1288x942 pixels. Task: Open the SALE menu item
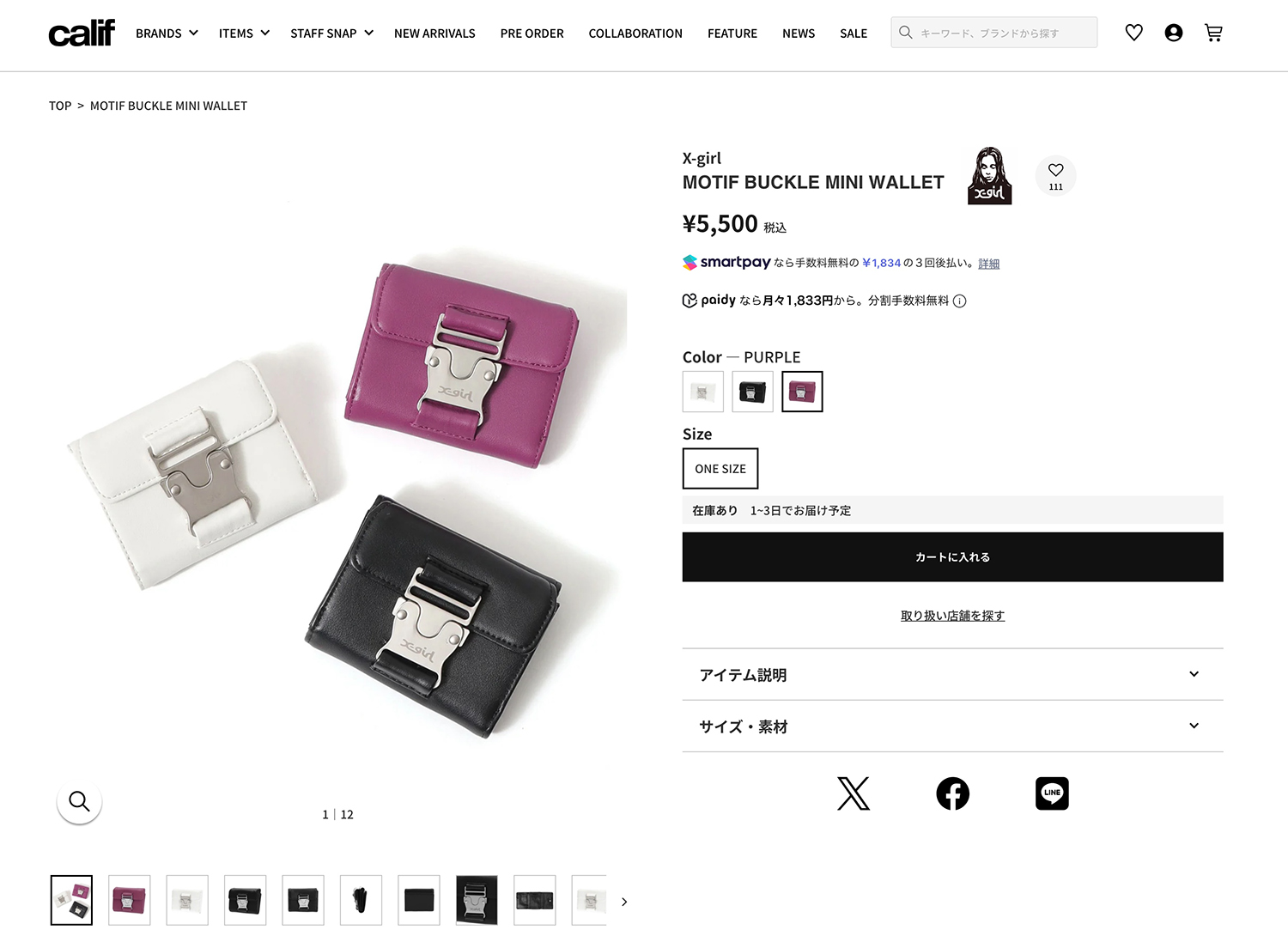[854, 33]
